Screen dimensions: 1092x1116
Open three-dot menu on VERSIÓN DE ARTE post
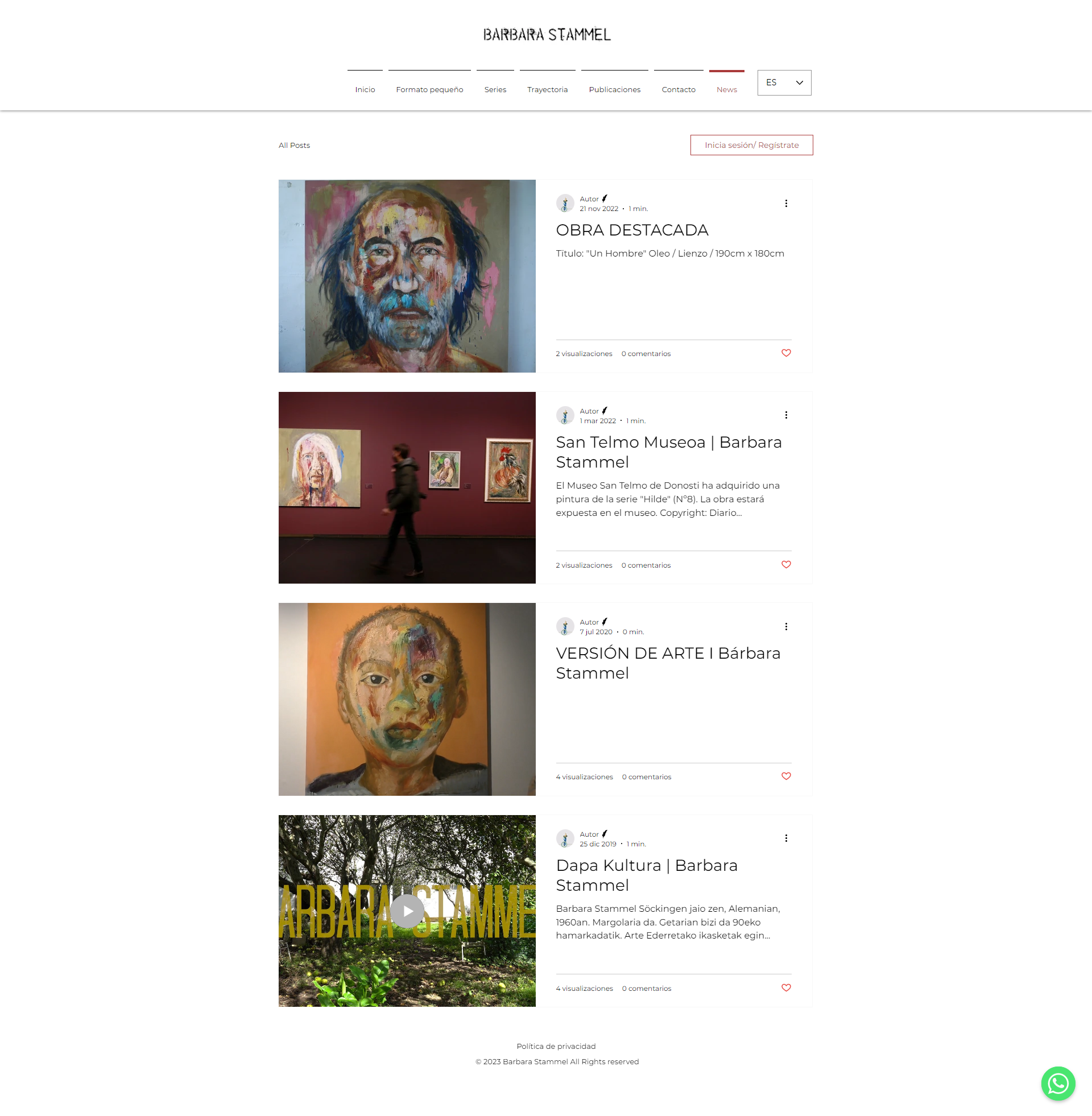[786, 627]
